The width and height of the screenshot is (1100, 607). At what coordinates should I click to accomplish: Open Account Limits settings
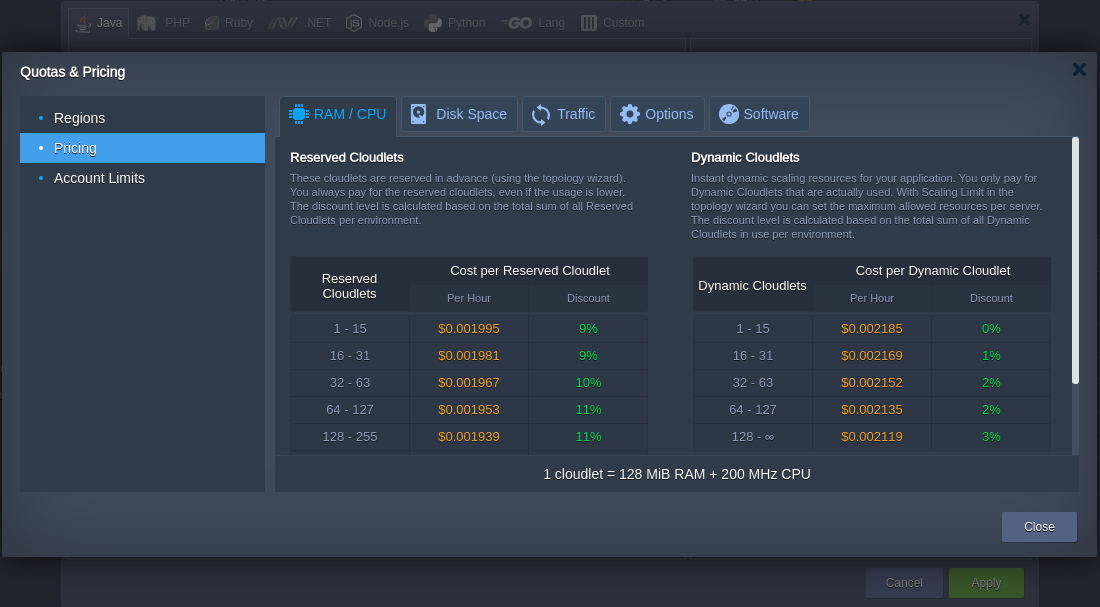(99, 178)
